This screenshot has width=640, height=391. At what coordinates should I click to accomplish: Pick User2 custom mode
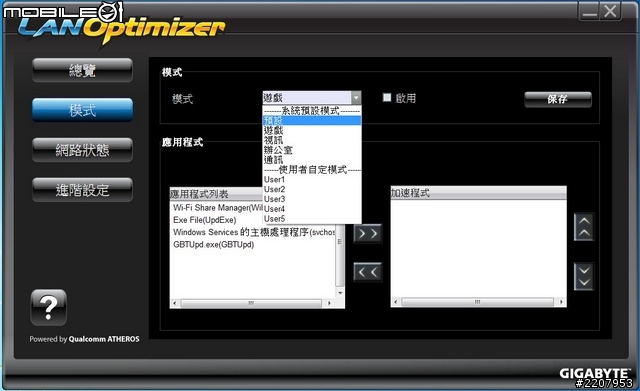tap(312, 189)
